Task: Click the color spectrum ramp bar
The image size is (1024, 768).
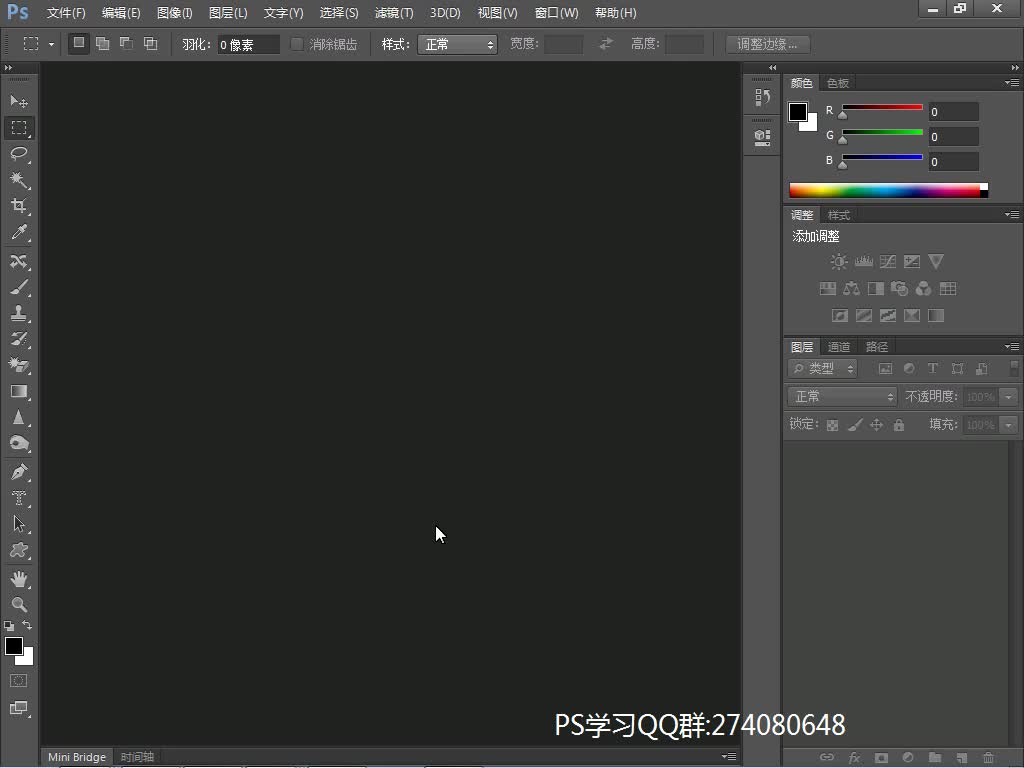Action: [x=886, y=190]
